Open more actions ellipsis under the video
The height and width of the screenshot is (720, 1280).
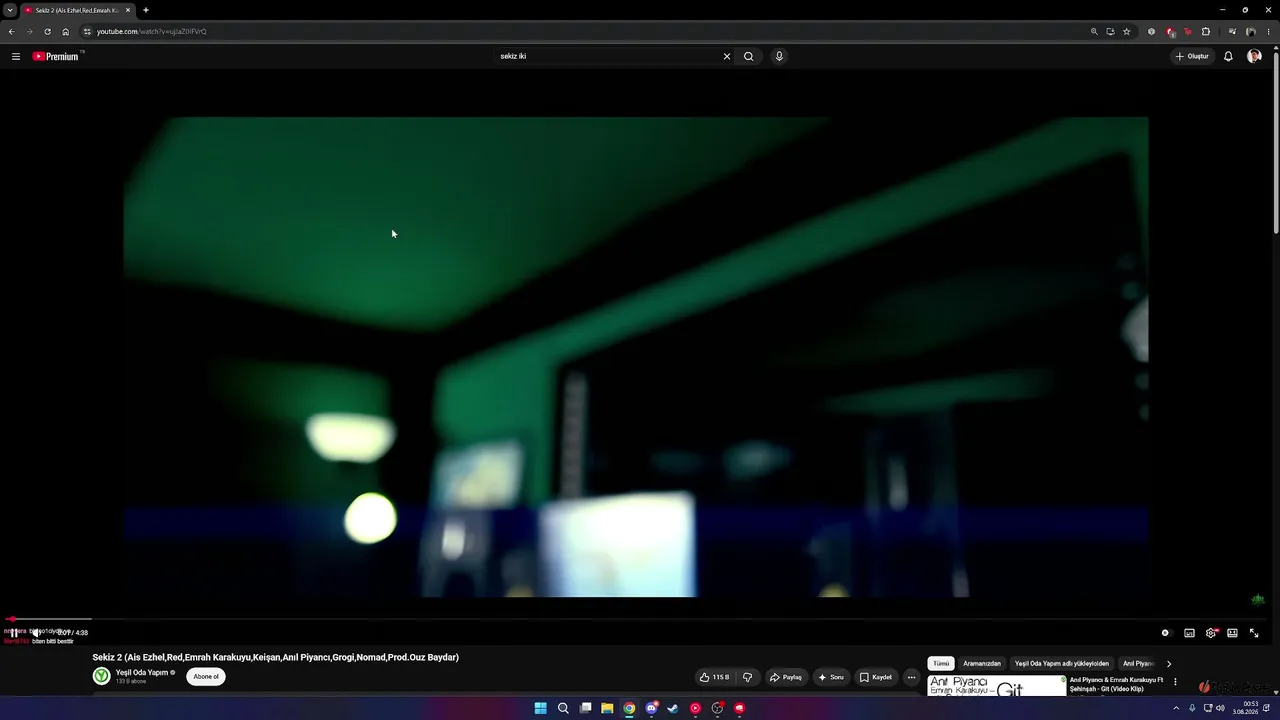pos(911,677)
